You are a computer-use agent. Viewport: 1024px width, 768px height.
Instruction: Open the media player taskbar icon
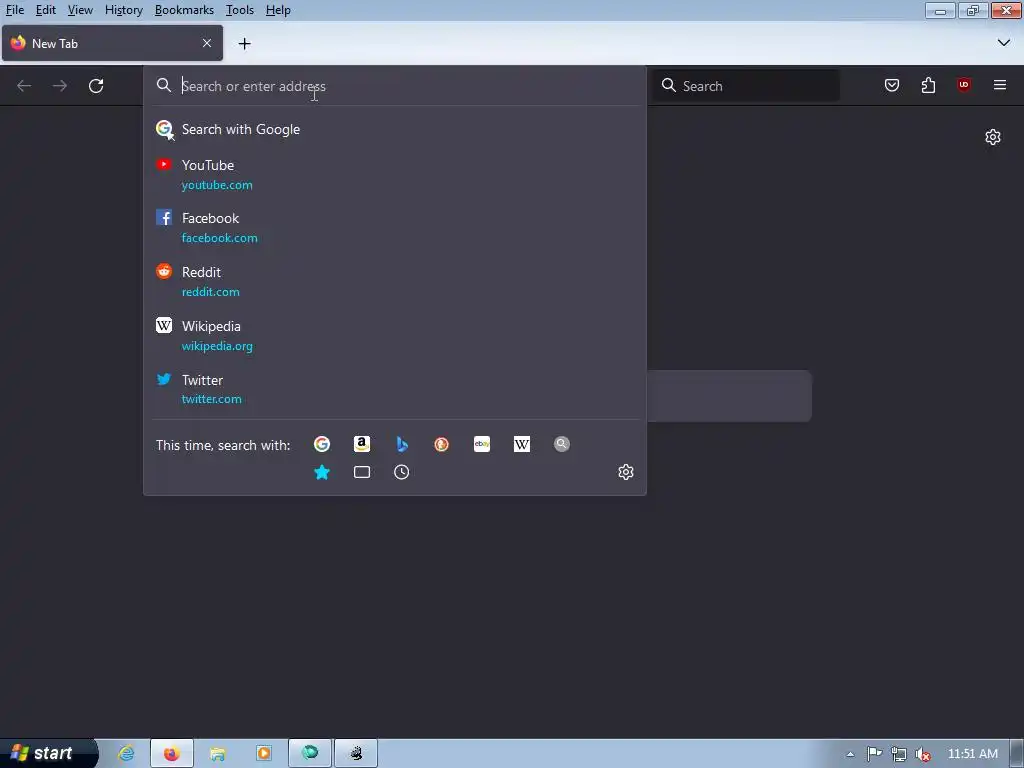click(264, 754)
